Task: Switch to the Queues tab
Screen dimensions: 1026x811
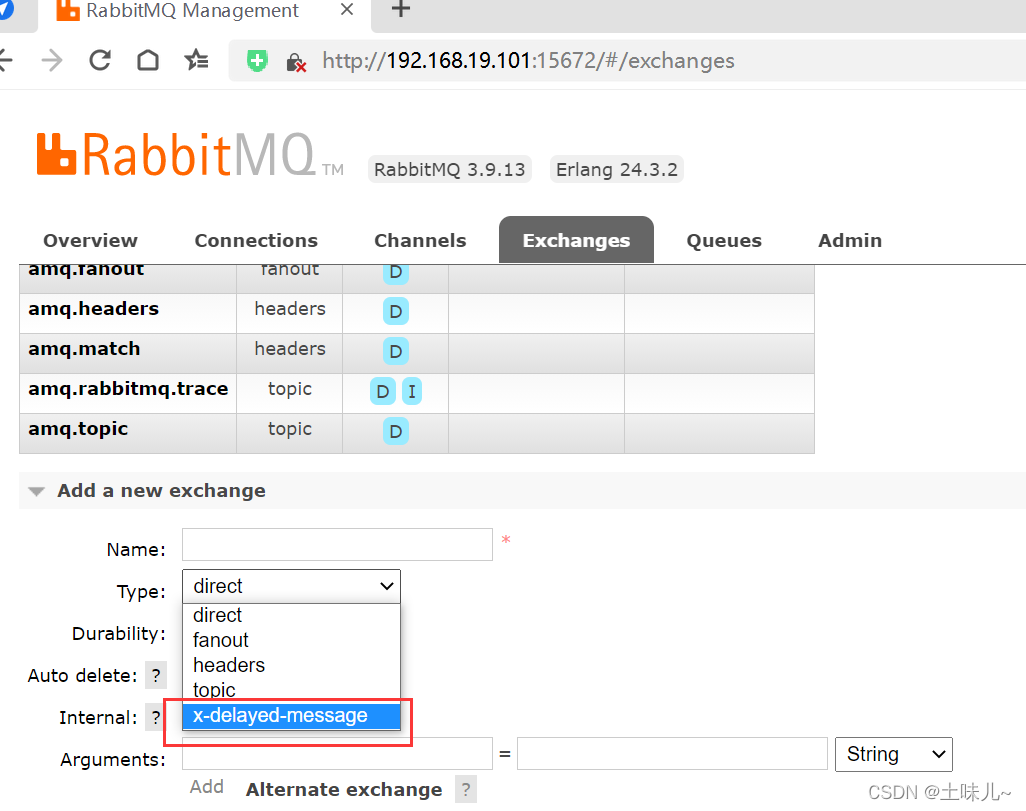Action: coord(724,240)
